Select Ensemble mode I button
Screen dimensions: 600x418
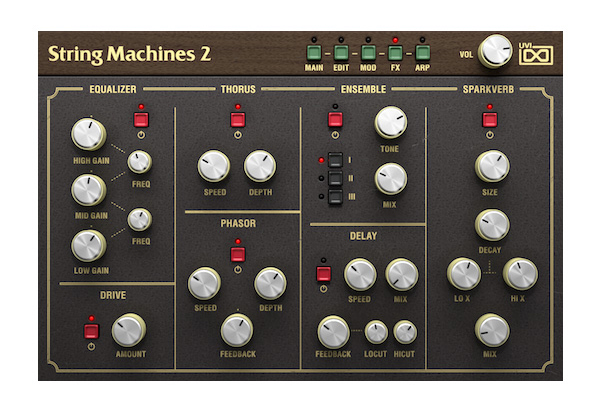pos(335,160)
